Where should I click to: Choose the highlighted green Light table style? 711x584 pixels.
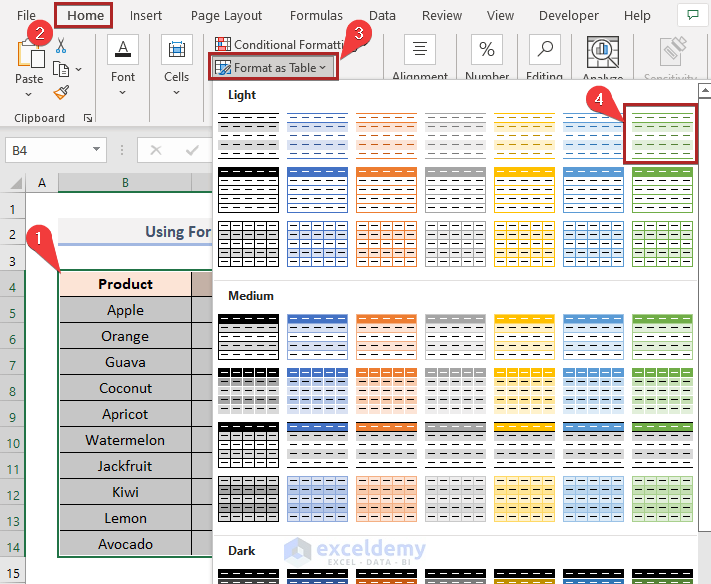[660, 134]
